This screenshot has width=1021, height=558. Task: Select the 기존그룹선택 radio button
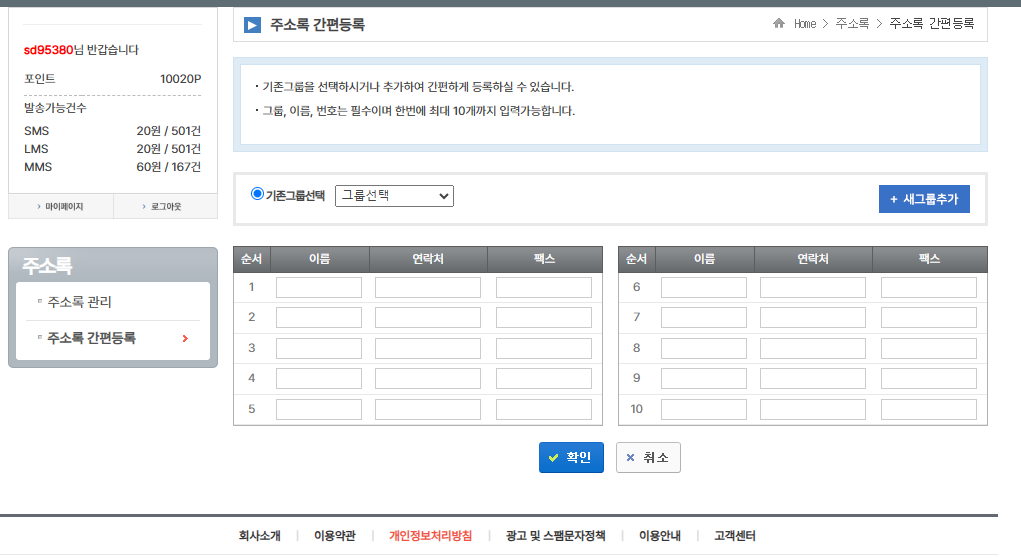pos(257,194)
